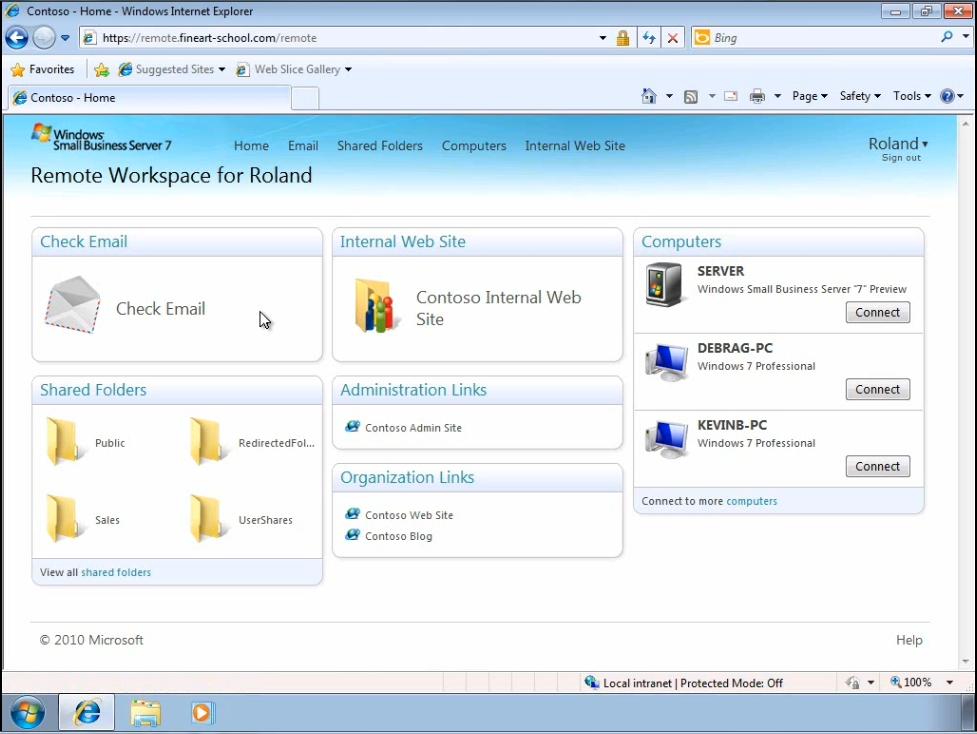Open the Favorites button
This screenshot has height=734, width=977.
[42, 69]
